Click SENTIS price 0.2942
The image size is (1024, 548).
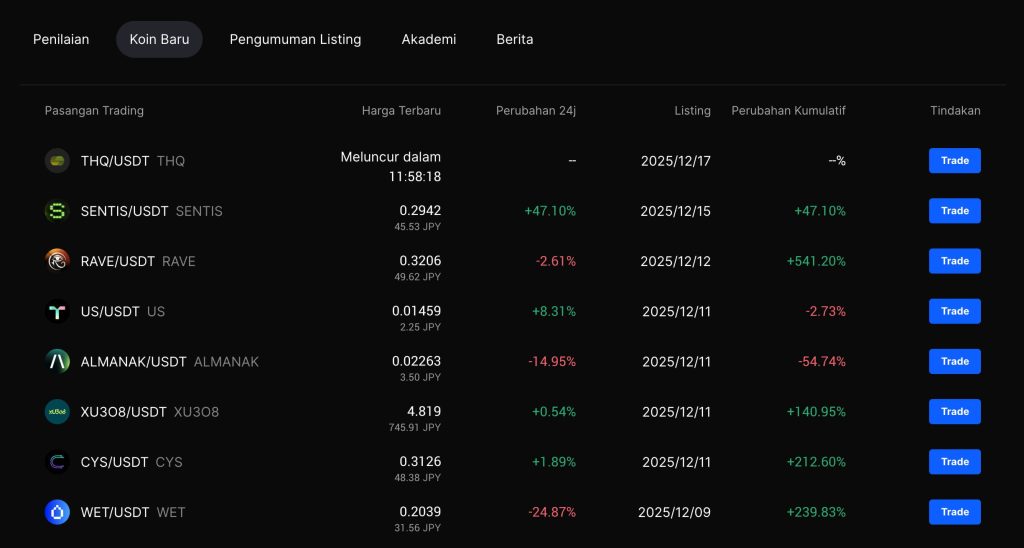(420, 210)
